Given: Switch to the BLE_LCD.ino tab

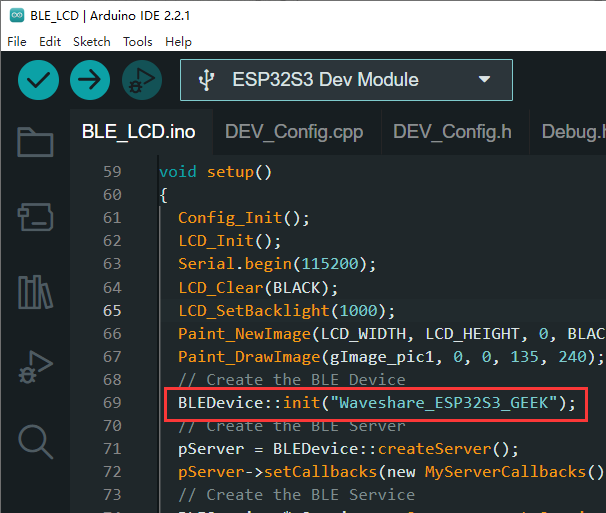Looking at the screenshot, I should [x=138, y=132].
